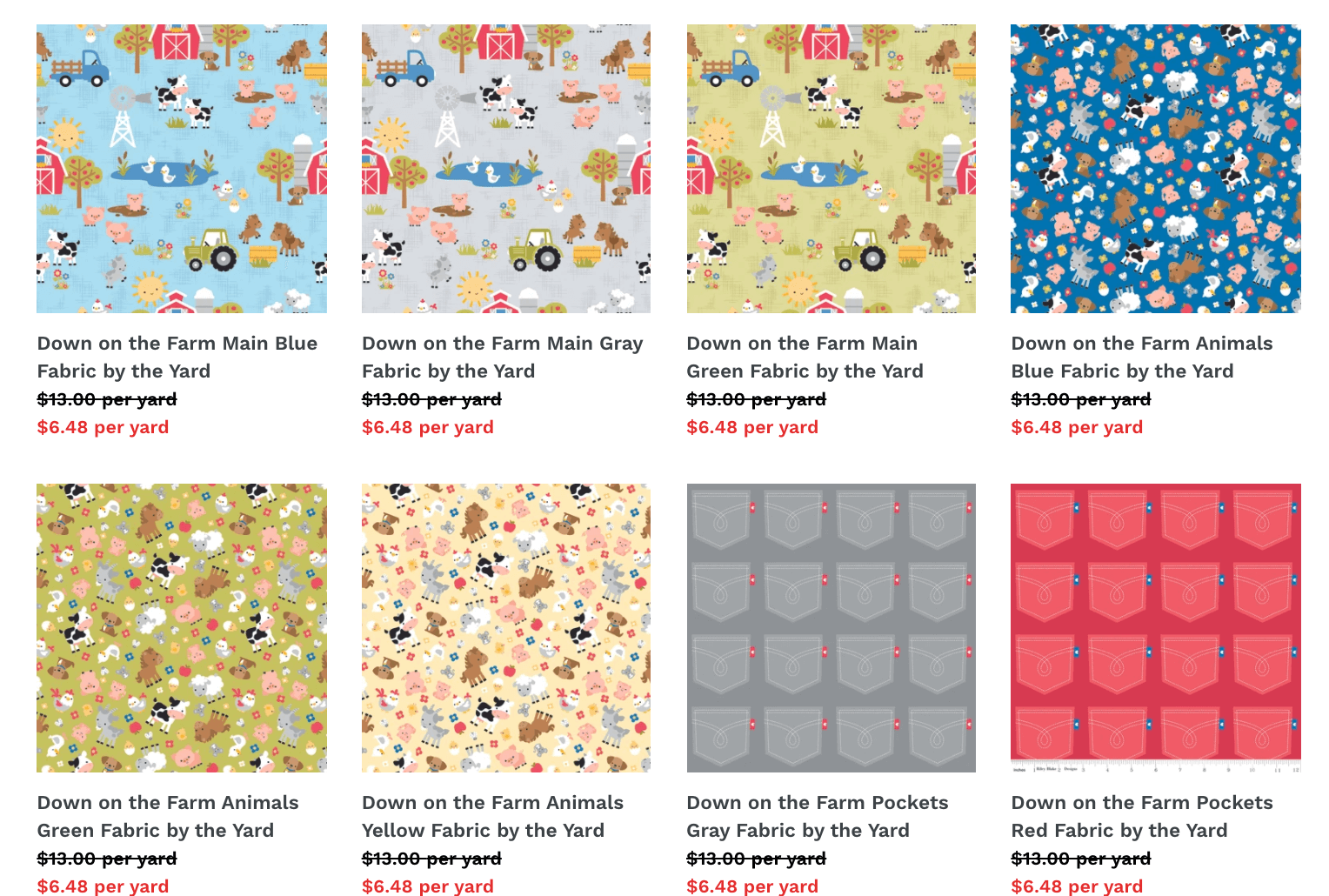Click the Down on the Farm Pockets Red title
Viewport: 1329px width, 896px height.
pos(1141,816)
